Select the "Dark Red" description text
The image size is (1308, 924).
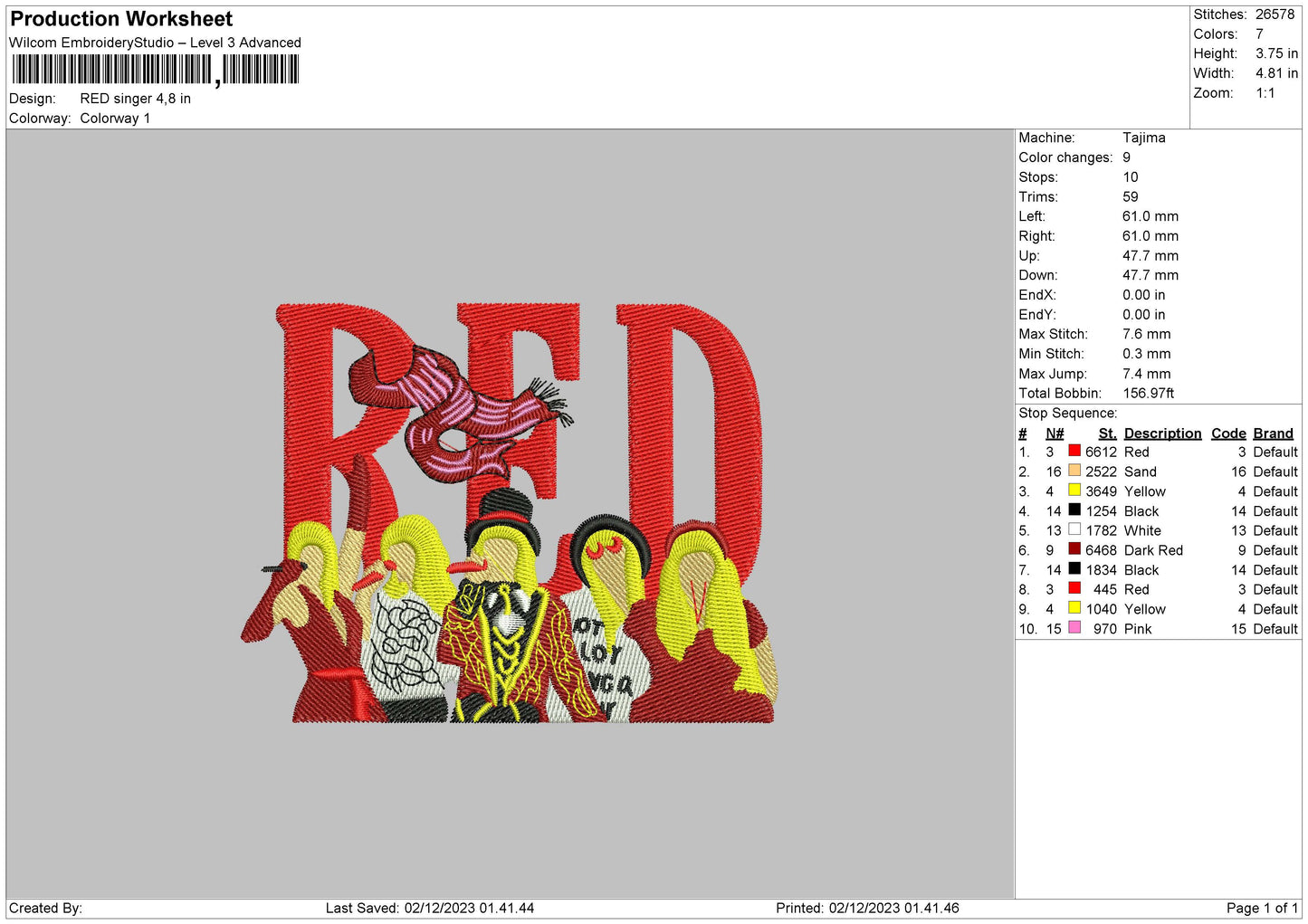coord(1153,550)
